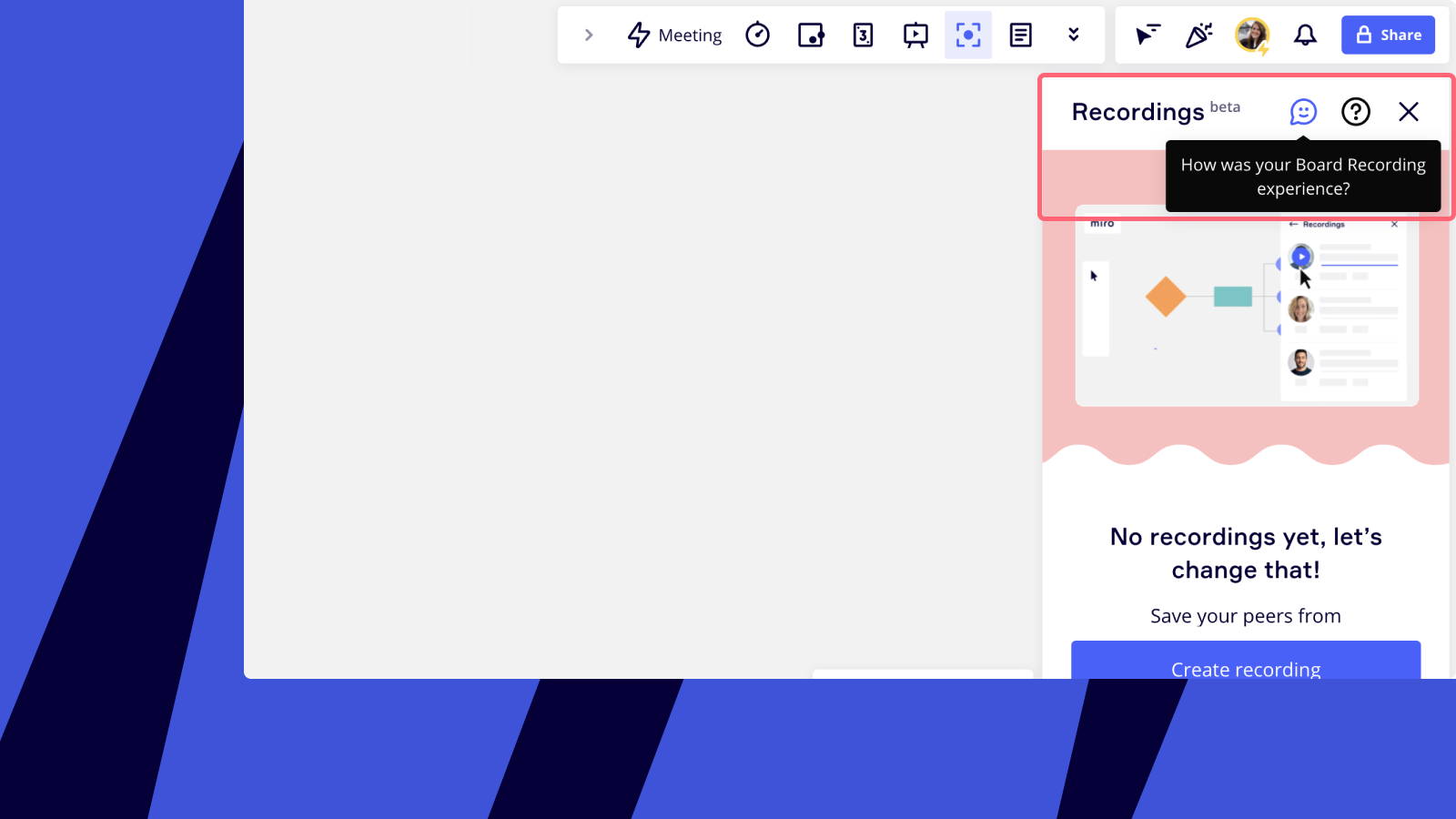Toggle collaborators' cursors visibility
The image size is (1456, 819).
click(x=1147, y=35)
